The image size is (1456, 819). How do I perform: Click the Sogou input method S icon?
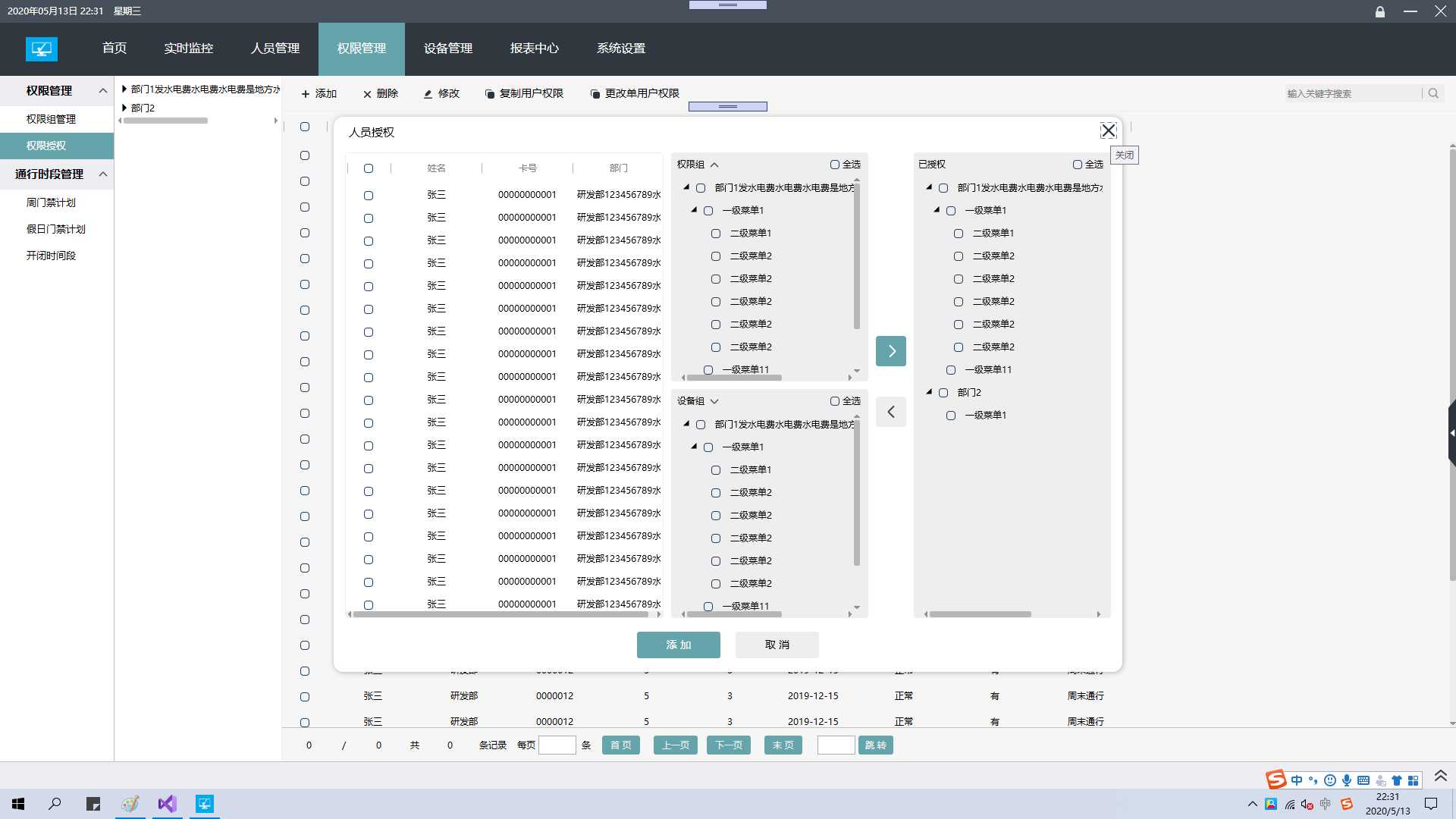click(1276, 779)
